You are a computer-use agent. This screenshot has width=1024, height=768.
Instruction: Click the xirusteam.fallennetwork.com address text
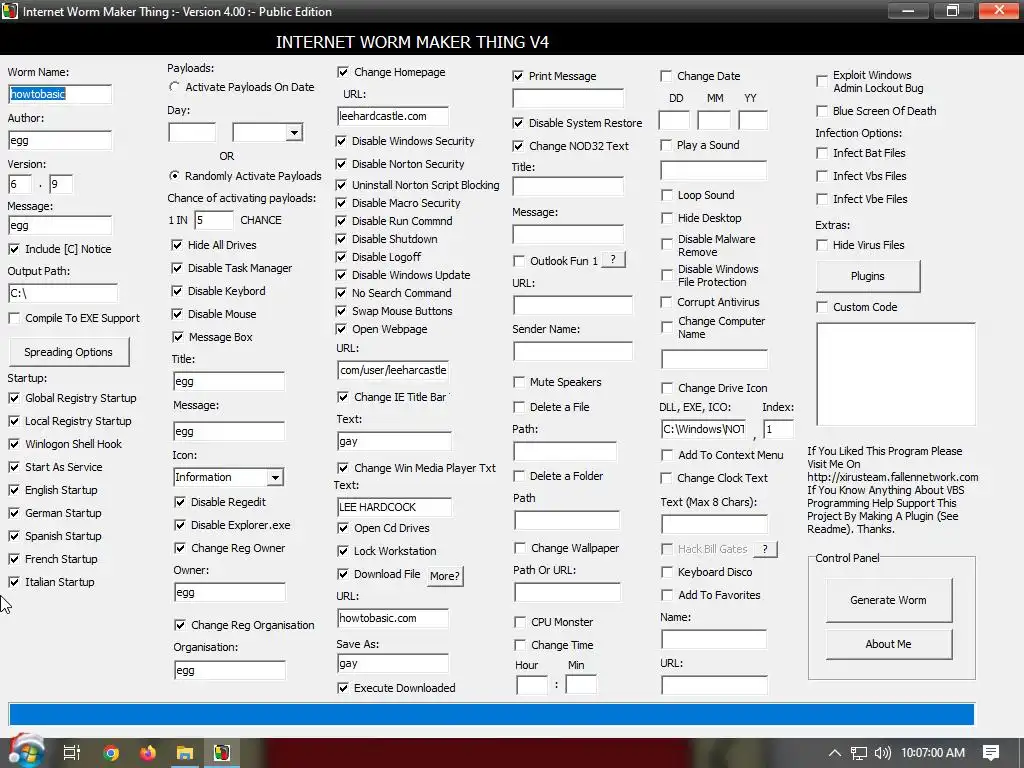point(893,477)
